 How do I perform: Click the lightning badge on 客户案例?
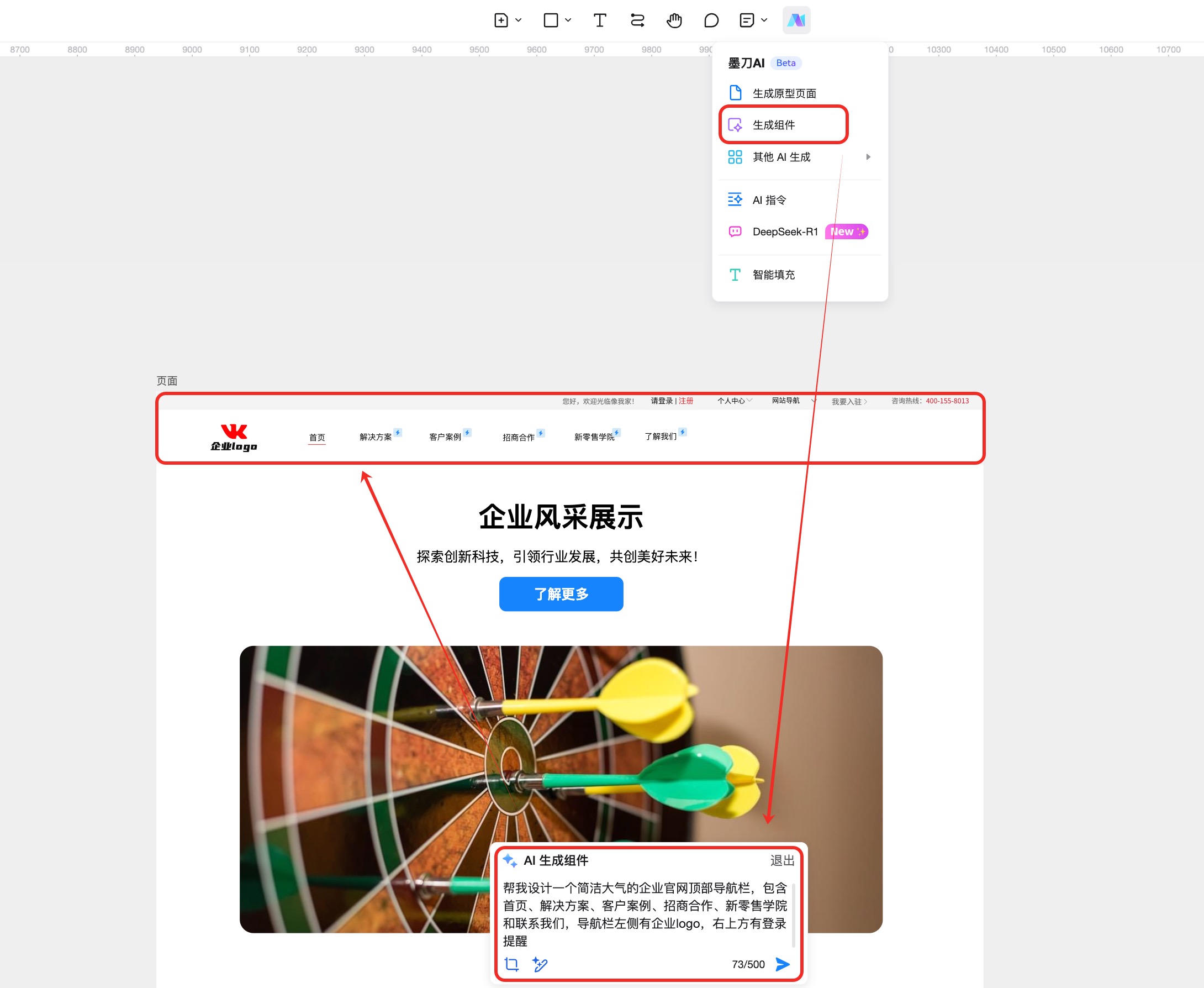pos(467,433)
